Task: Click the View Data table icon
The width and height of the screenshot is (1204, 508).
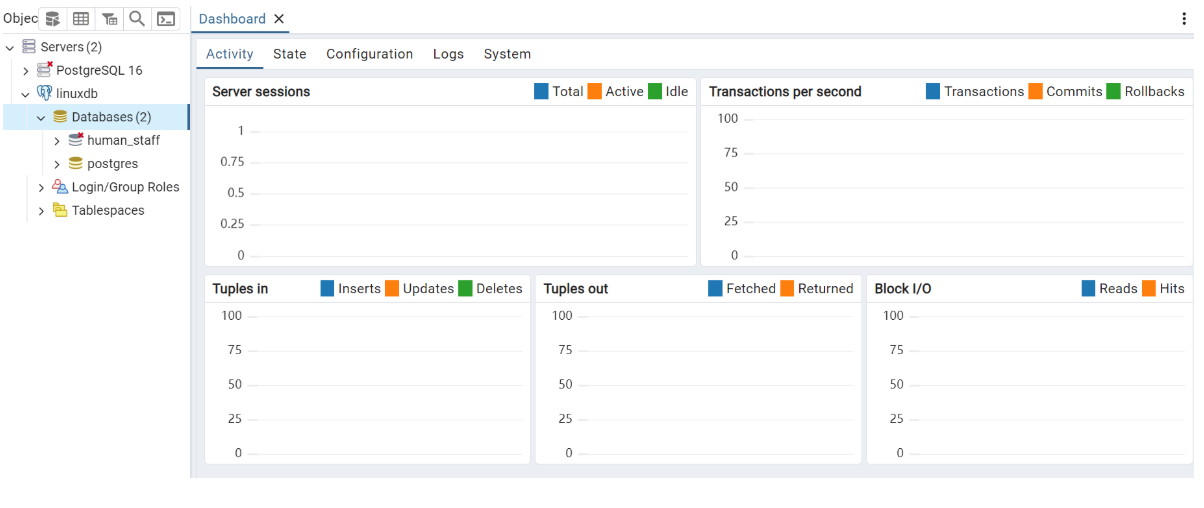Action: [x=81, y=19]
